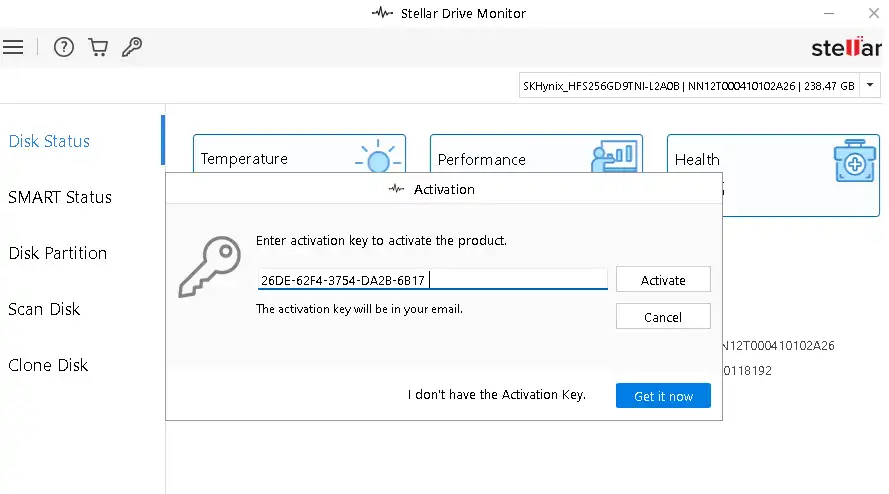The image size is (889, 494).
Task: Open the SKHynix drive combo box
Action: [688, 86]
